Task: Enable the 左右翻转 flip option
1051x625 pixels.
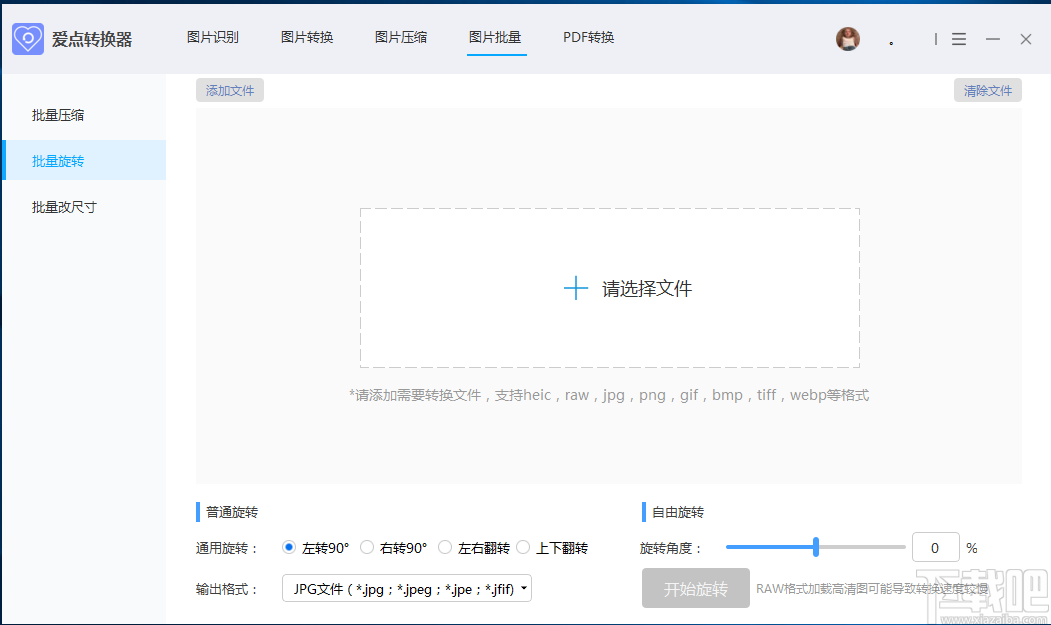Action: click(x=444, y=547)
